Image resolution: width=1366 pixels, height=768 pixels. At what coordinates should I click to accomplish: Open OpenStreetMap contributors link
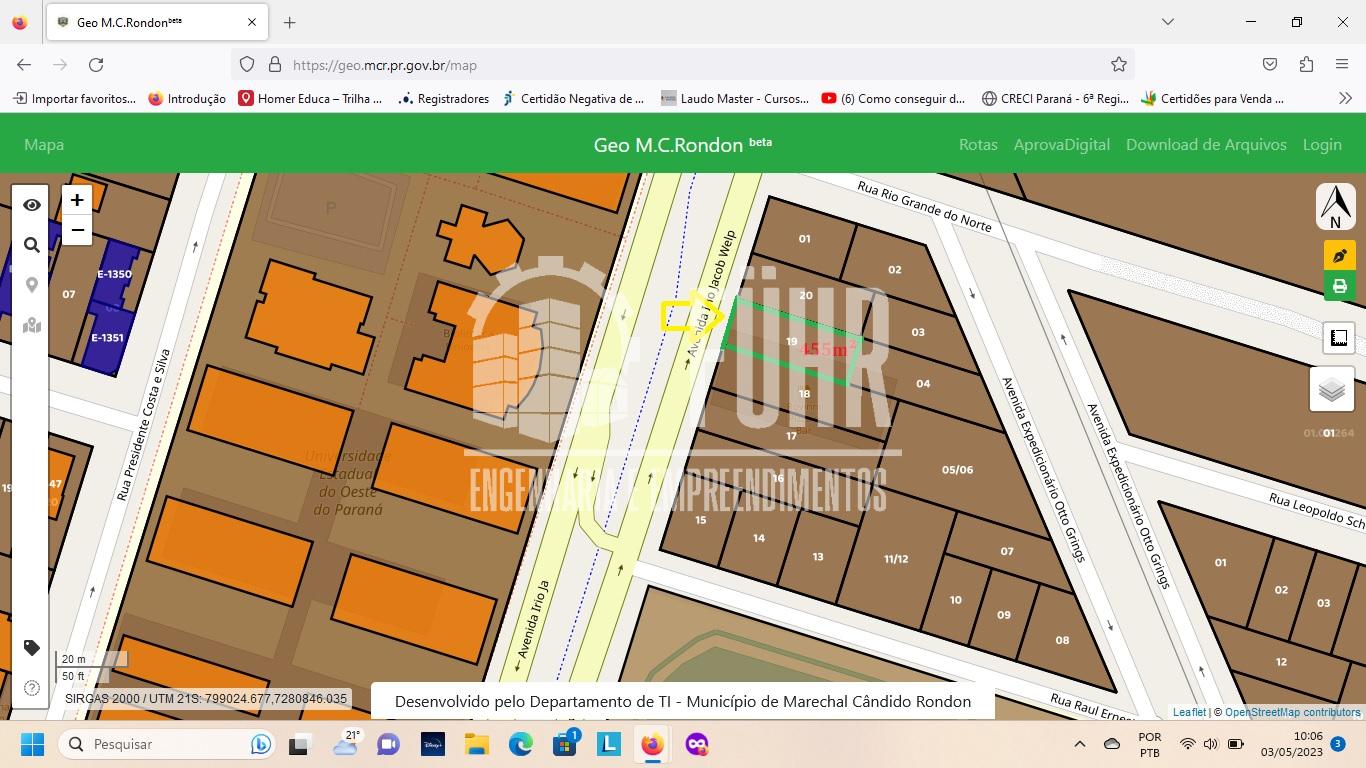(1292, 712)
